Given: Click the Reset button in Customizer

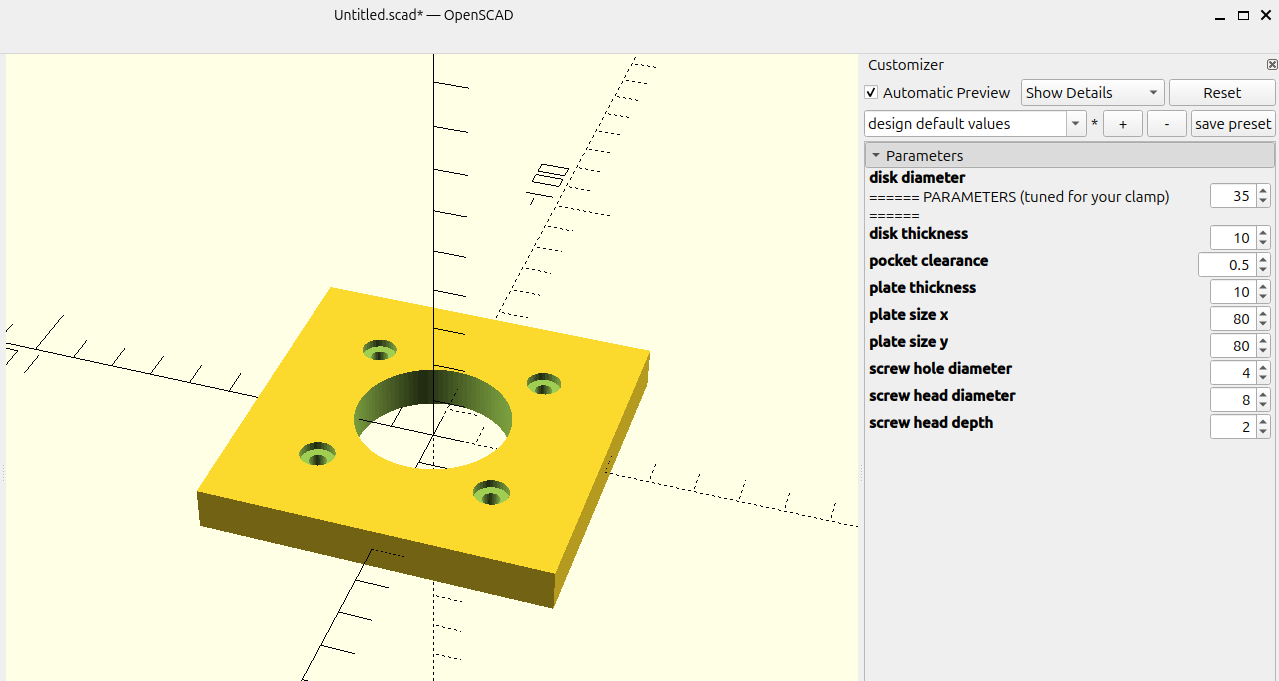Looking at the screenshot, I should tap(1222, 93).
